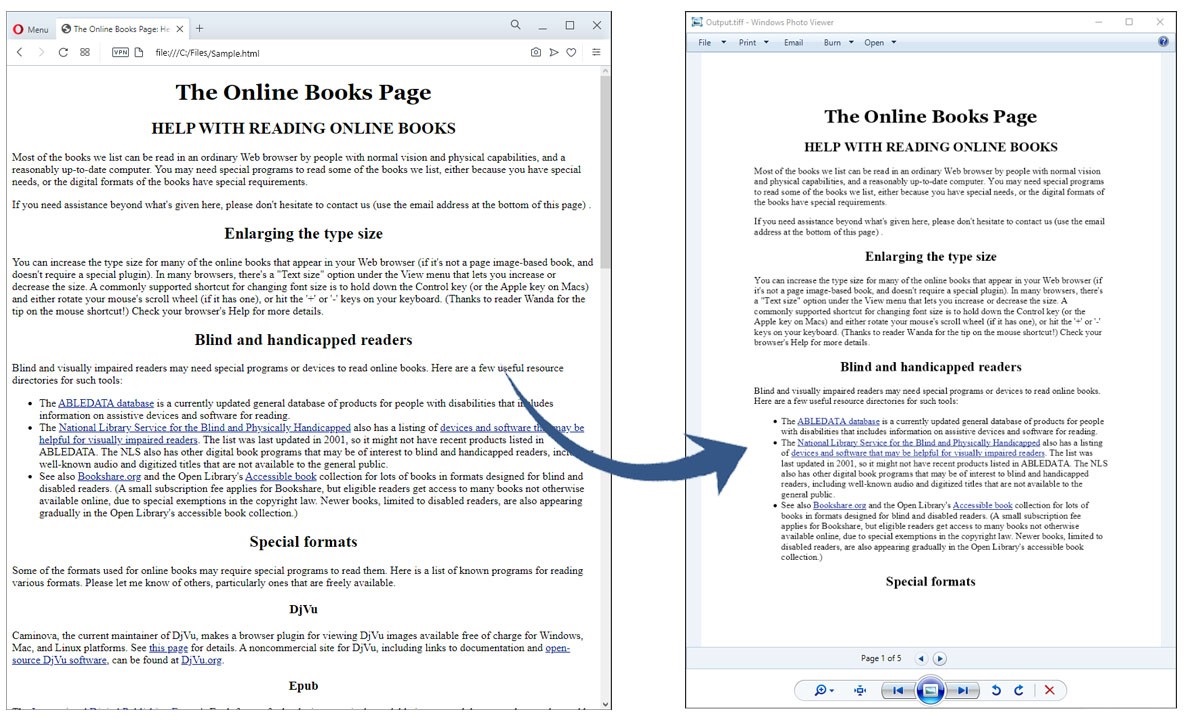
Task: Expand the Print dropdown menu
Action: click(753, 43)
